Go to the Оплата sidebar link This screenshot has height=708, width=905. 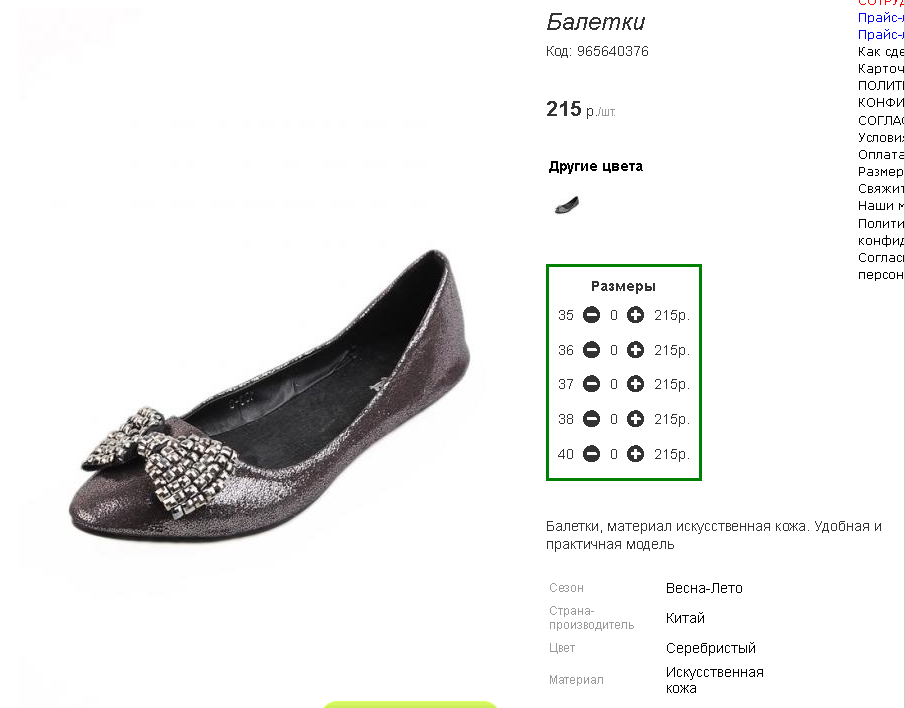(x=880, y=155)
